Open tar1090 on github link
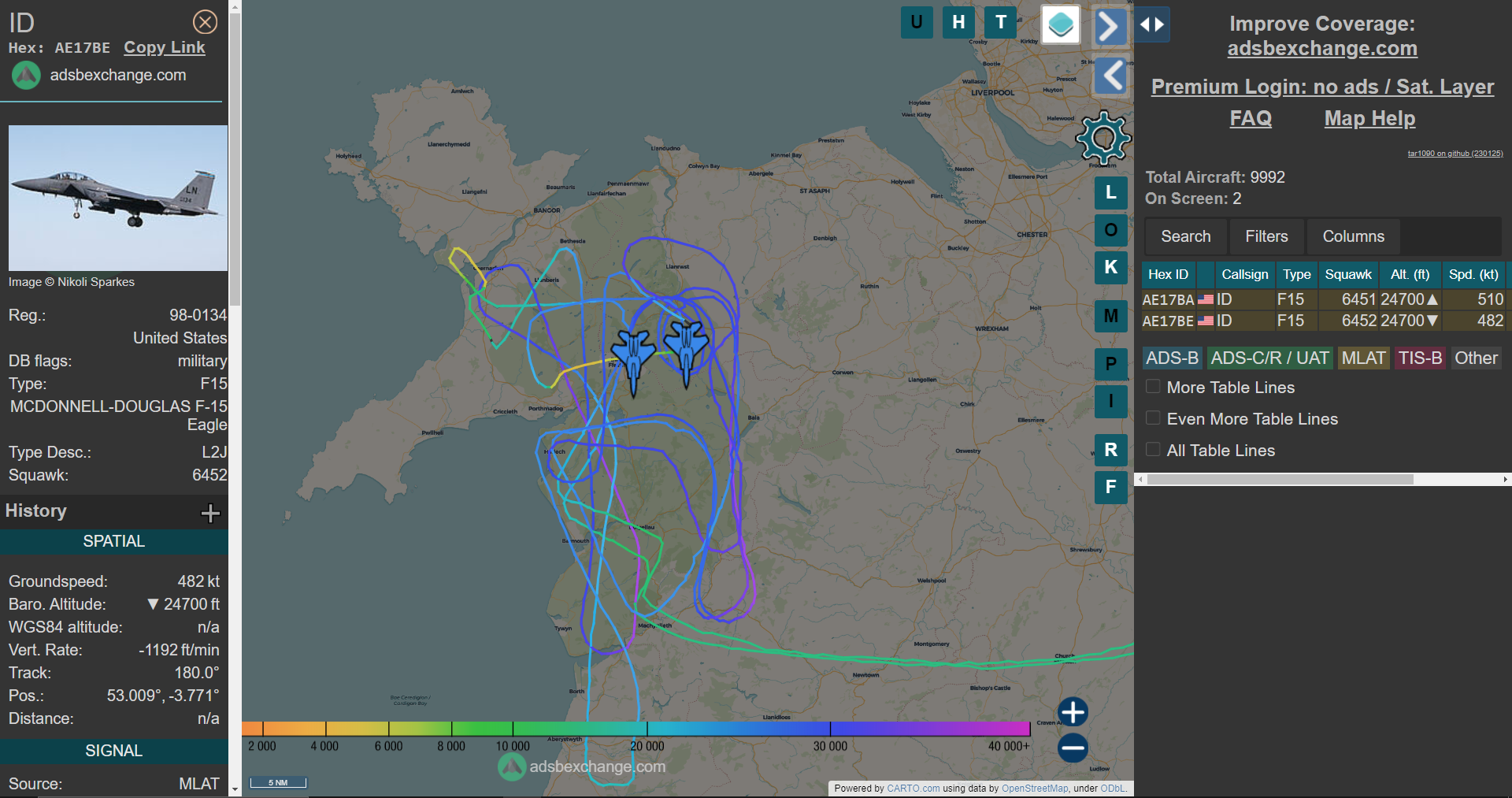The height and width of the screenshot is (798, 1512). pyautogui.click(x=1455, y=154)
